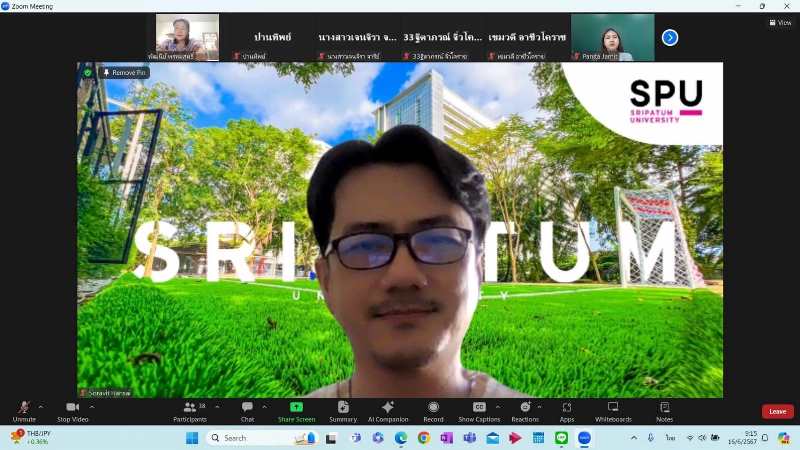The height and width of the screenshot is (450, 800).
Task: Open network and volume quick settings
Action: coord(703,438)
